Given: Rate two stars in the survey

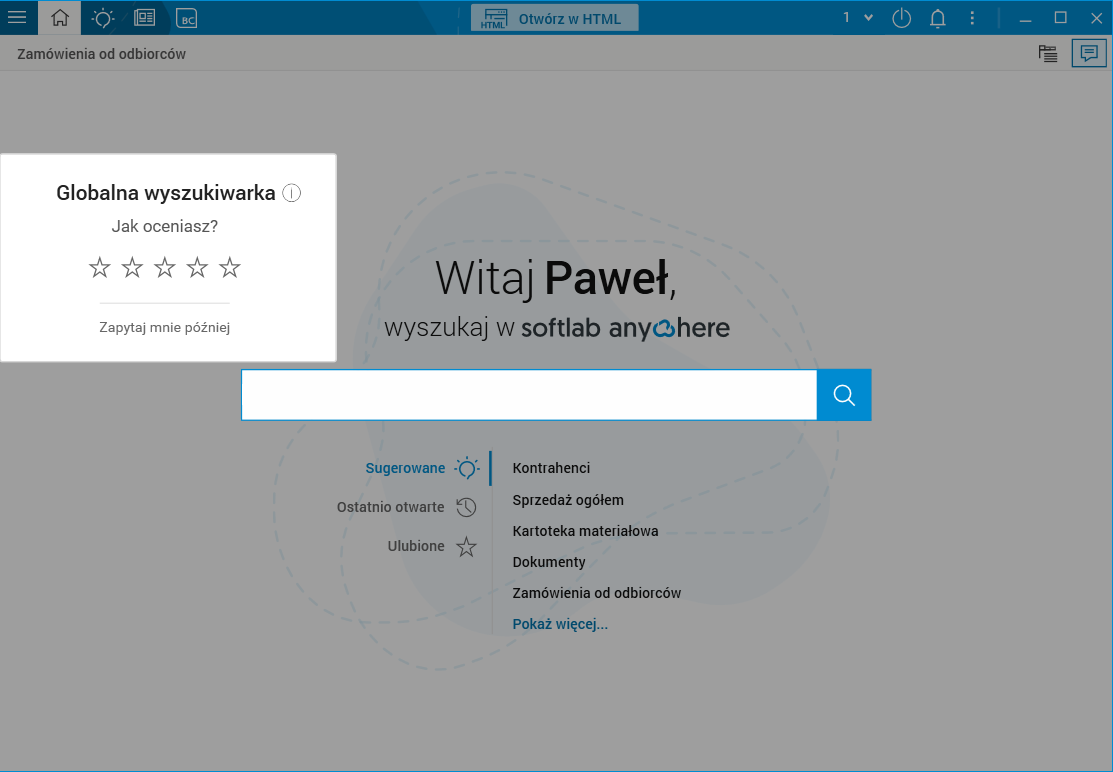Looking at the screenshot, I should pyautogui.click(x=132, y=268).
